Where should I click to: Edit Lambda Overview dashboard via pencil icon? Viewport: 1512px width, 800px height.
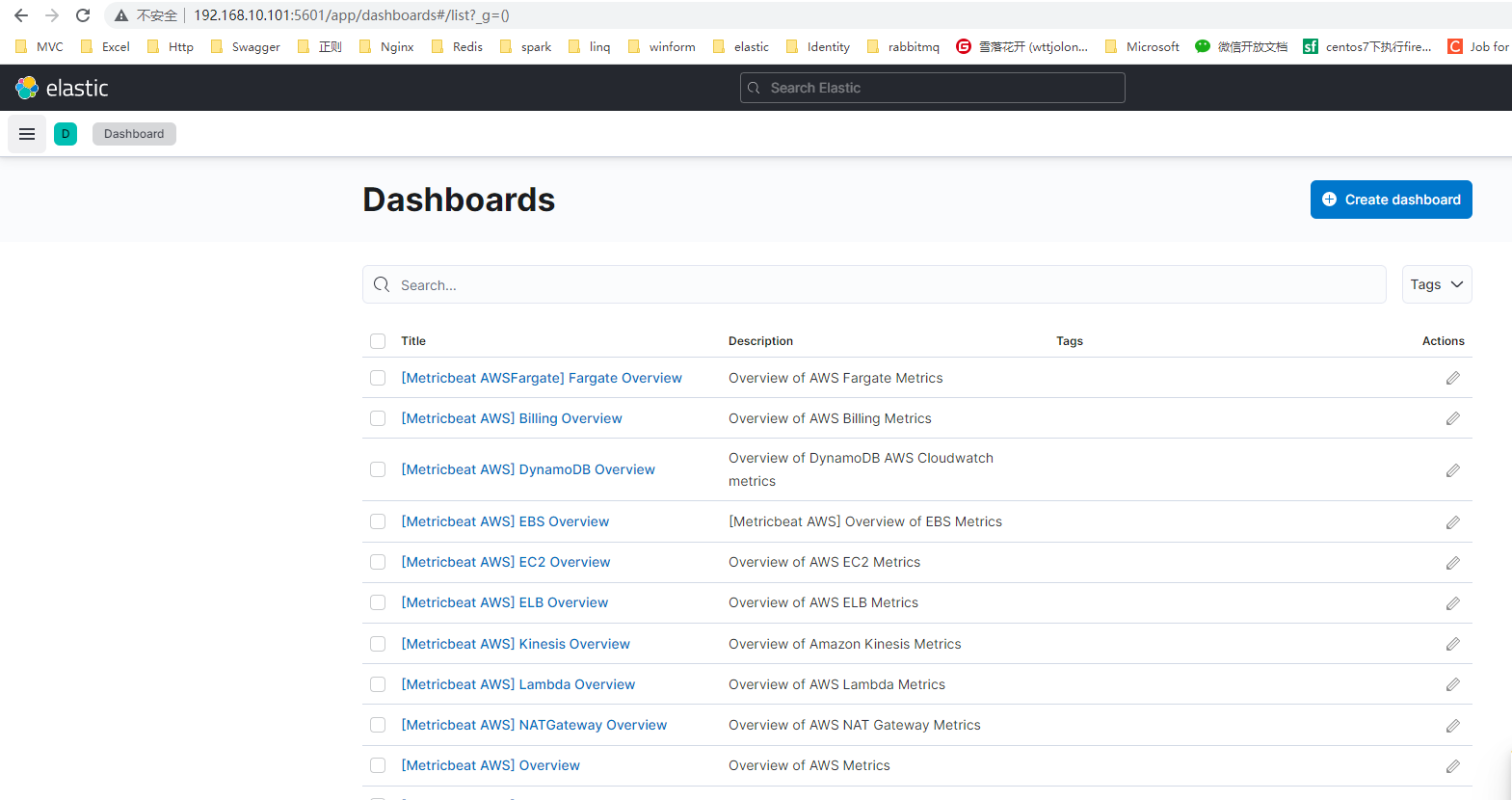pos(1452,684)
